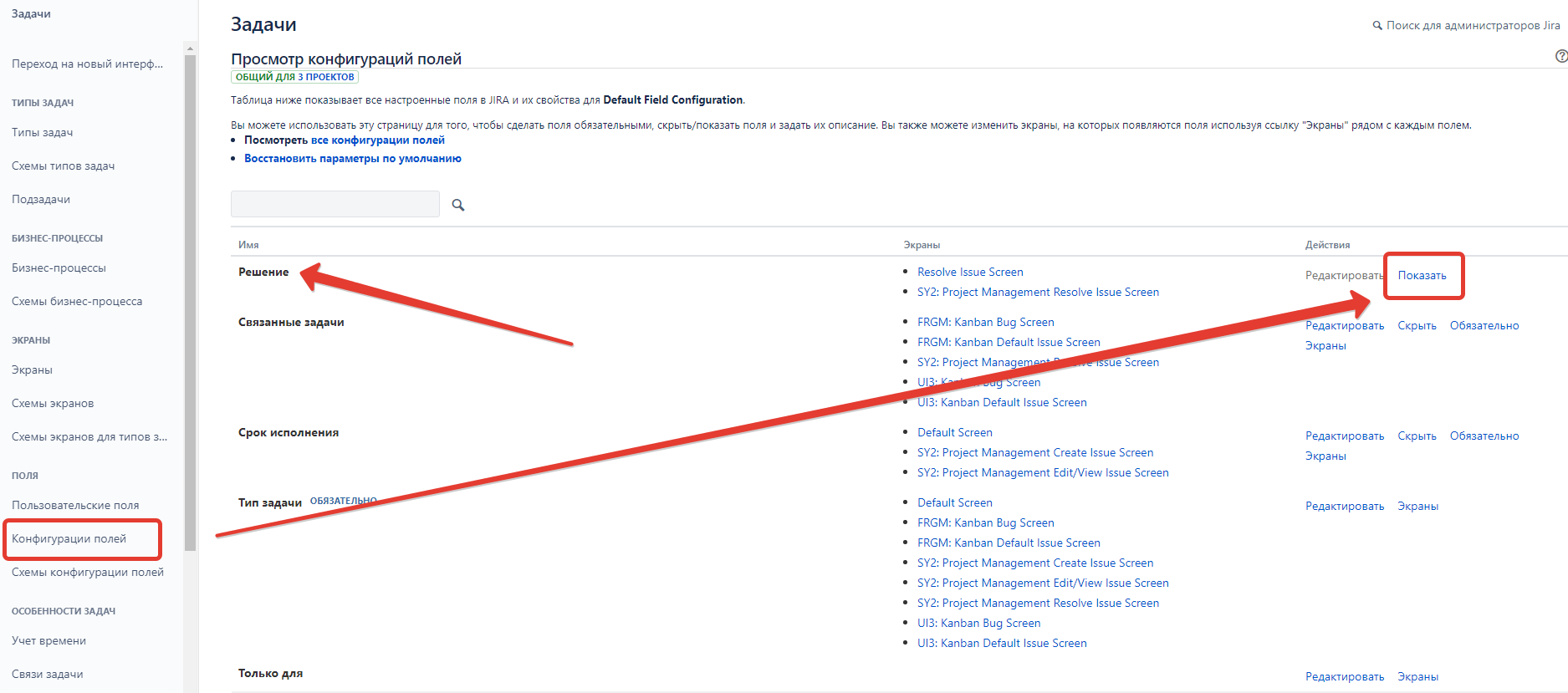Open Учет времени in the sidebar
1568x693 pixels.
click(49, 641)
